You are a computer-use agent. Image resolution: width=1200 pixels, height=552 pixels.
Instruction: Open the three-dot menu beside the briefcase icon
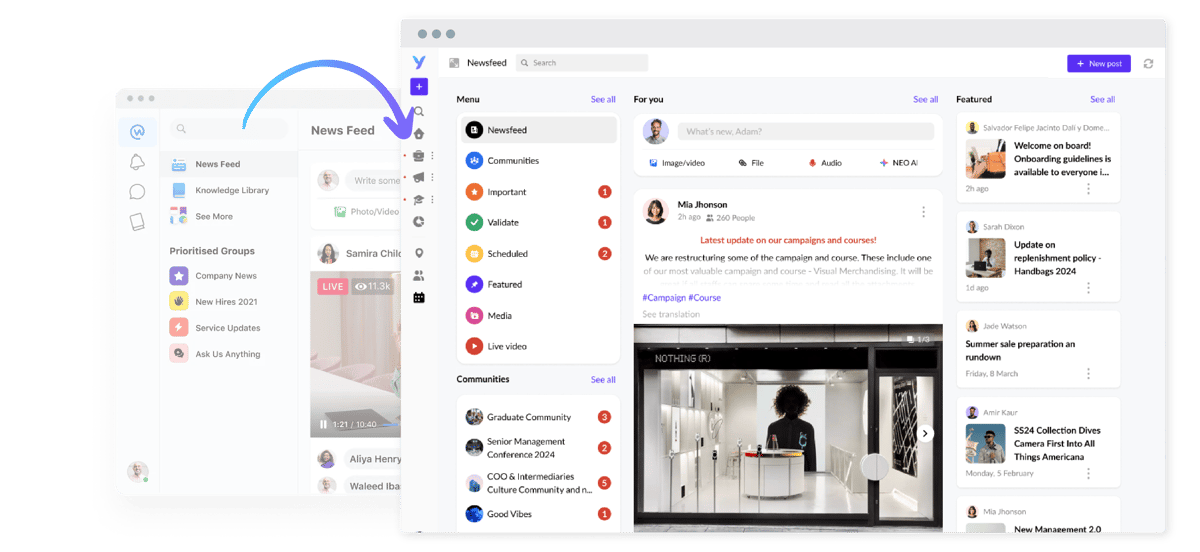point(432,155)
